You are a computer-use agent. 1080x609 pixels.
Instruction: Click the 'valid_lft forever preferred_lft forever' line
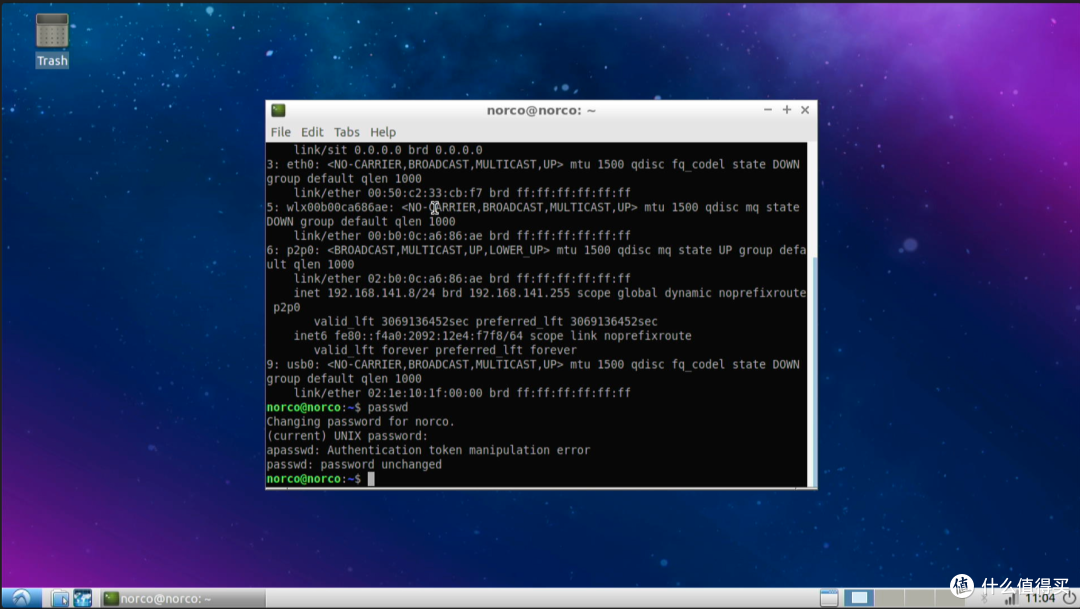pos(445,350)
